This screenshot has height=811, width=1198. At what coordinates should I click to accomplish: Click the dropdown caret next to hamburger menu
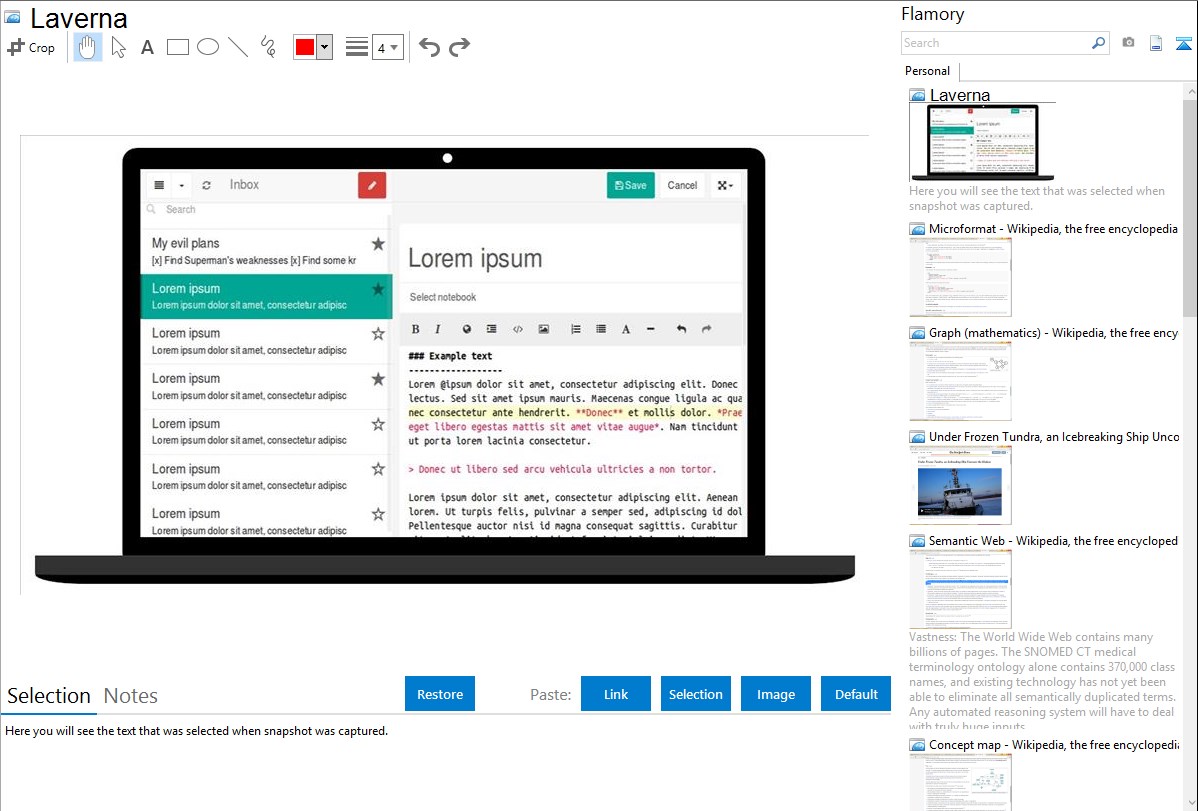pos(182,185)
